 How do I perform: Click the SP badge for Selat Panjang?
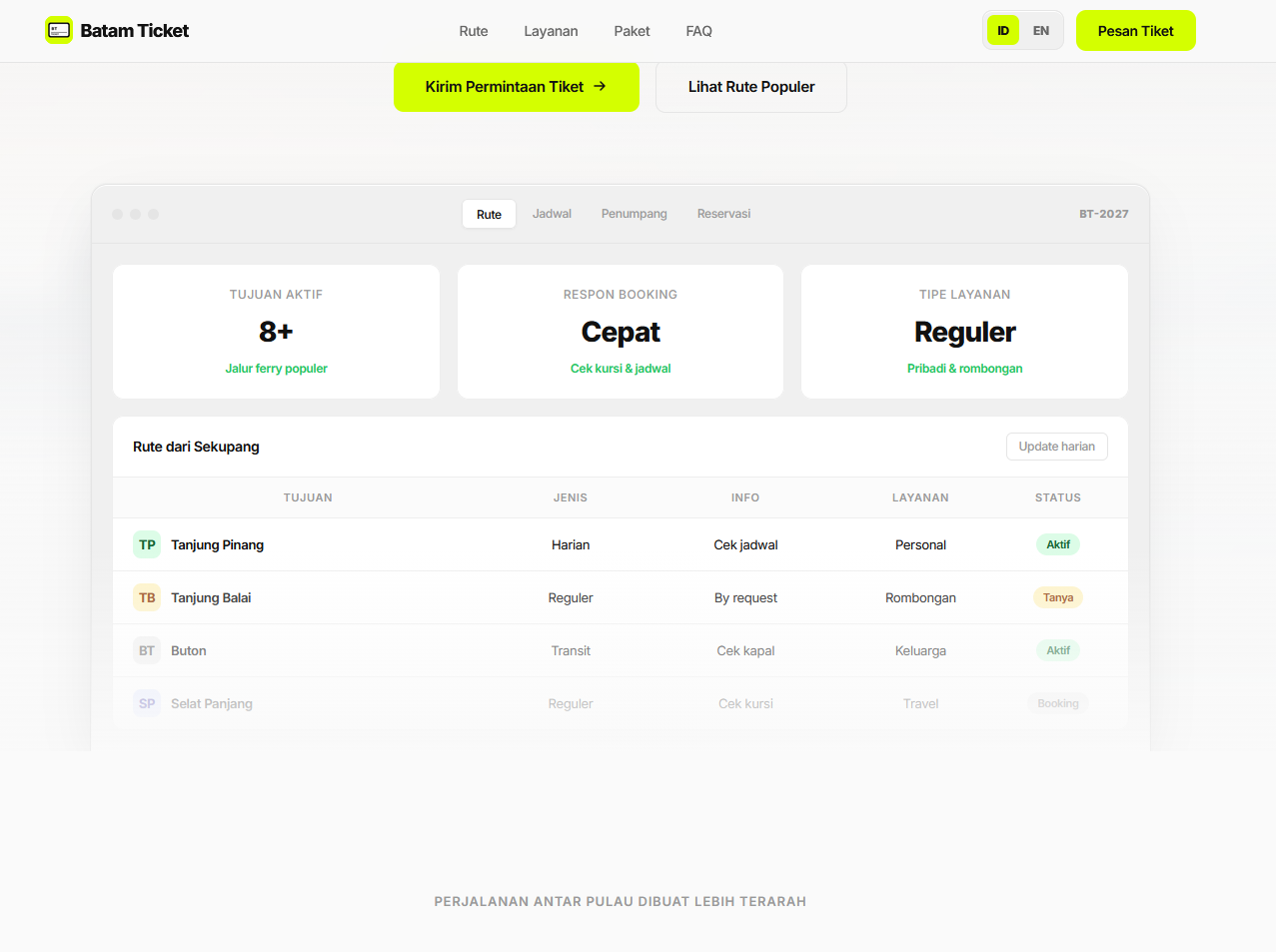tap(147, 703)
